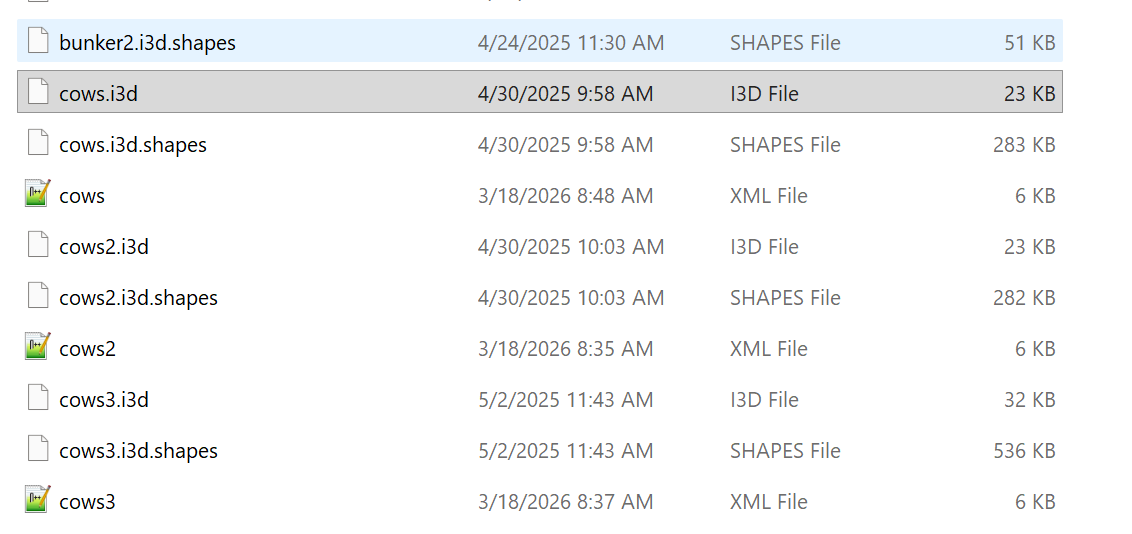1132x534 pixels.
Task: Click the 283 KB size entry
Action: click(1024, 145)
